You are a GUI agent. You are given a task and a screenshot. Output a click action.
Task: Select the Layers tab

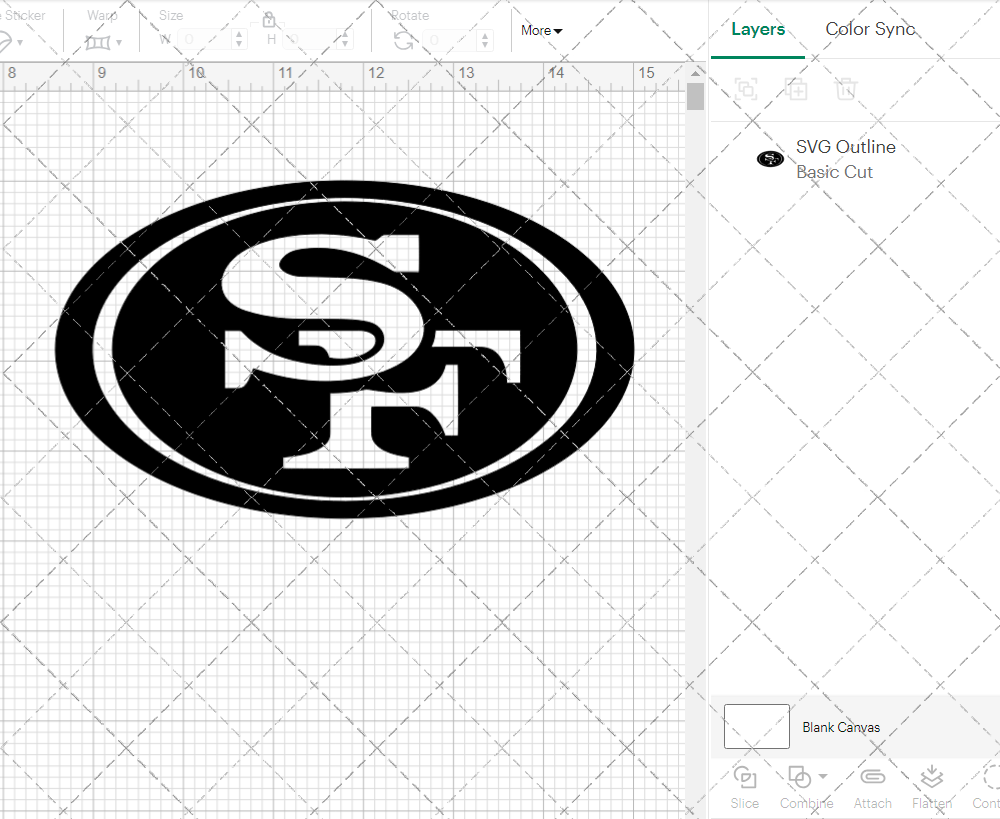click(x=758, y=29)
